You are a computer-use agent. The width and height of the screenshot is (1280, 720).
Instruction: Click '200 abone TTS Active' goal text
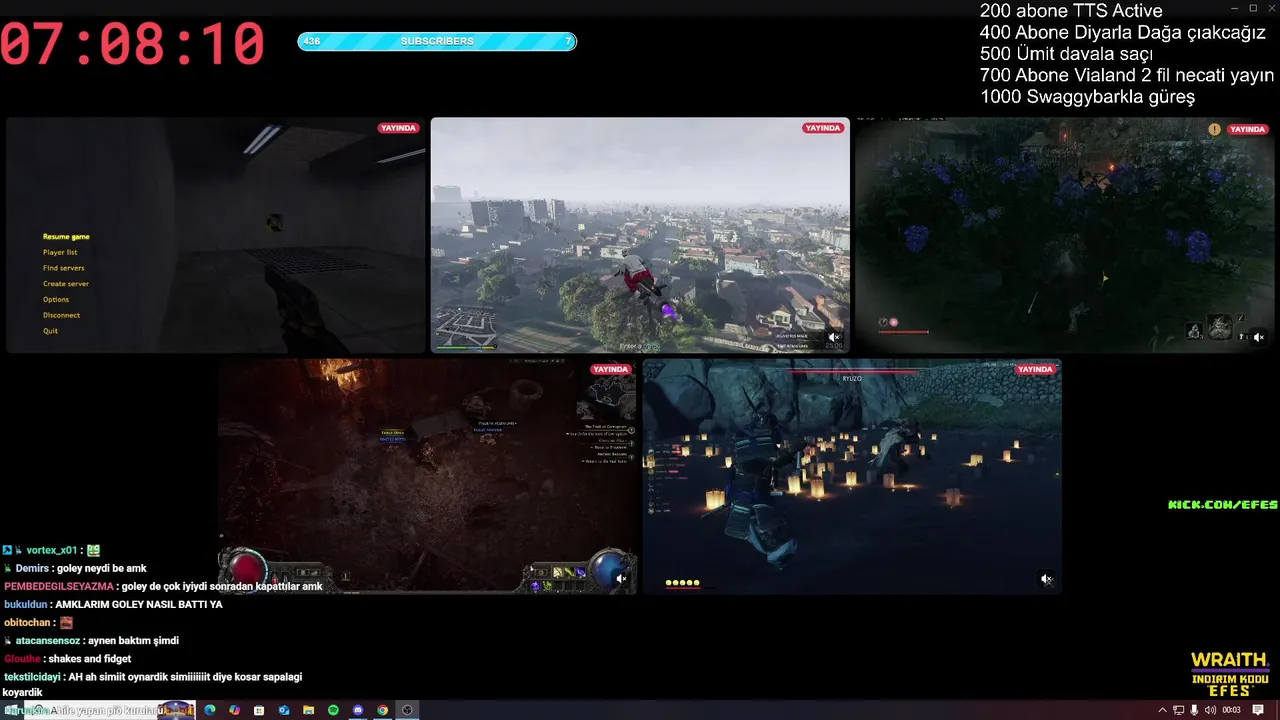click(1071, 11)
